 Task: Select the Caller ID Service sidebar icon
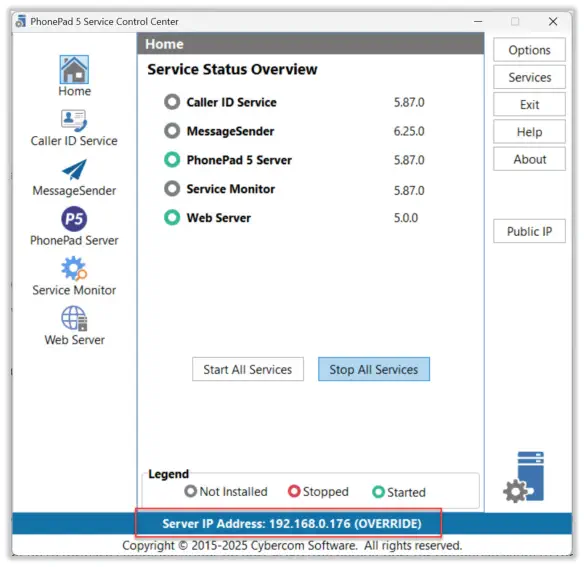(74, 121)
